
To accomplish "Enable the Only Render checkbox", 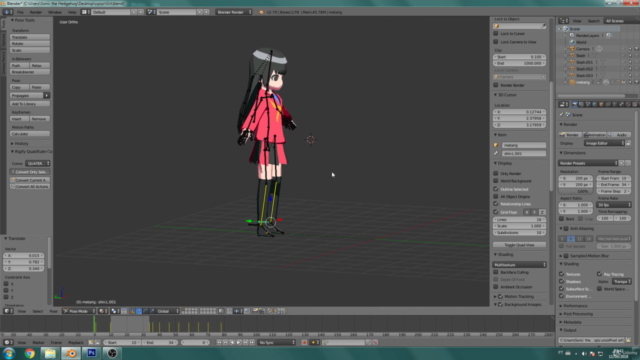I will (x=496, y=173).
